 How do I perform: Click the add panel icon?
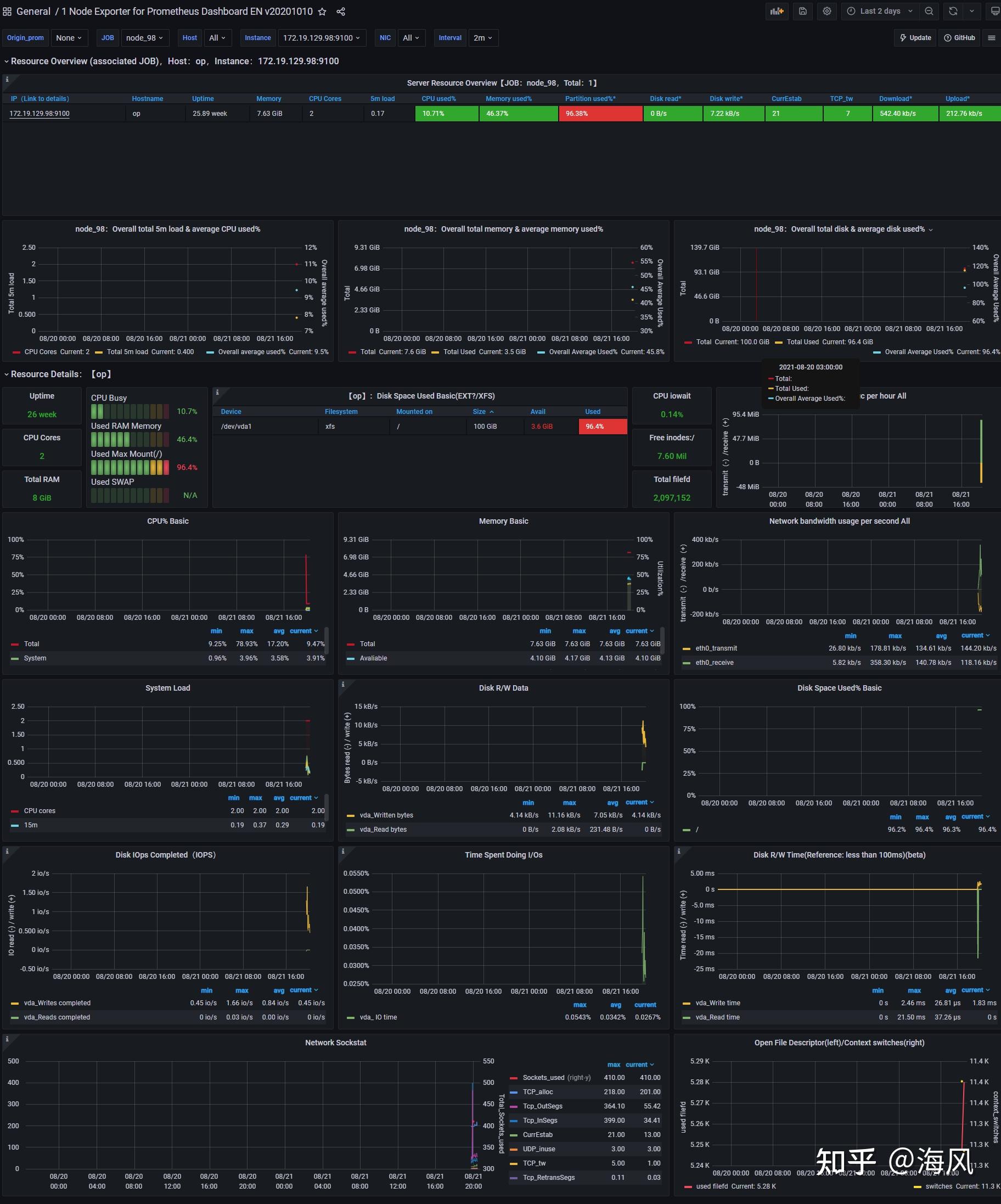tap(777, 11)
